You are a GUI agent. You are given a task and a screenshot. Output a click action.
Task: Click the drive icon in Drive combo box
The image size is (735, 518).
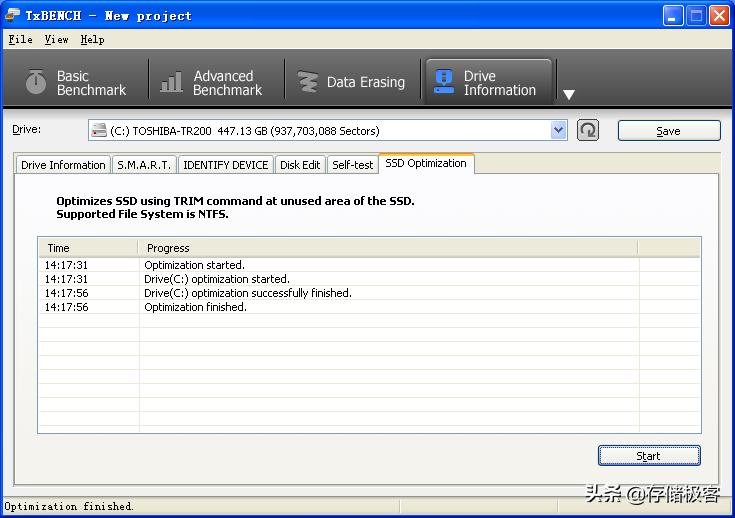coord(98,130)
